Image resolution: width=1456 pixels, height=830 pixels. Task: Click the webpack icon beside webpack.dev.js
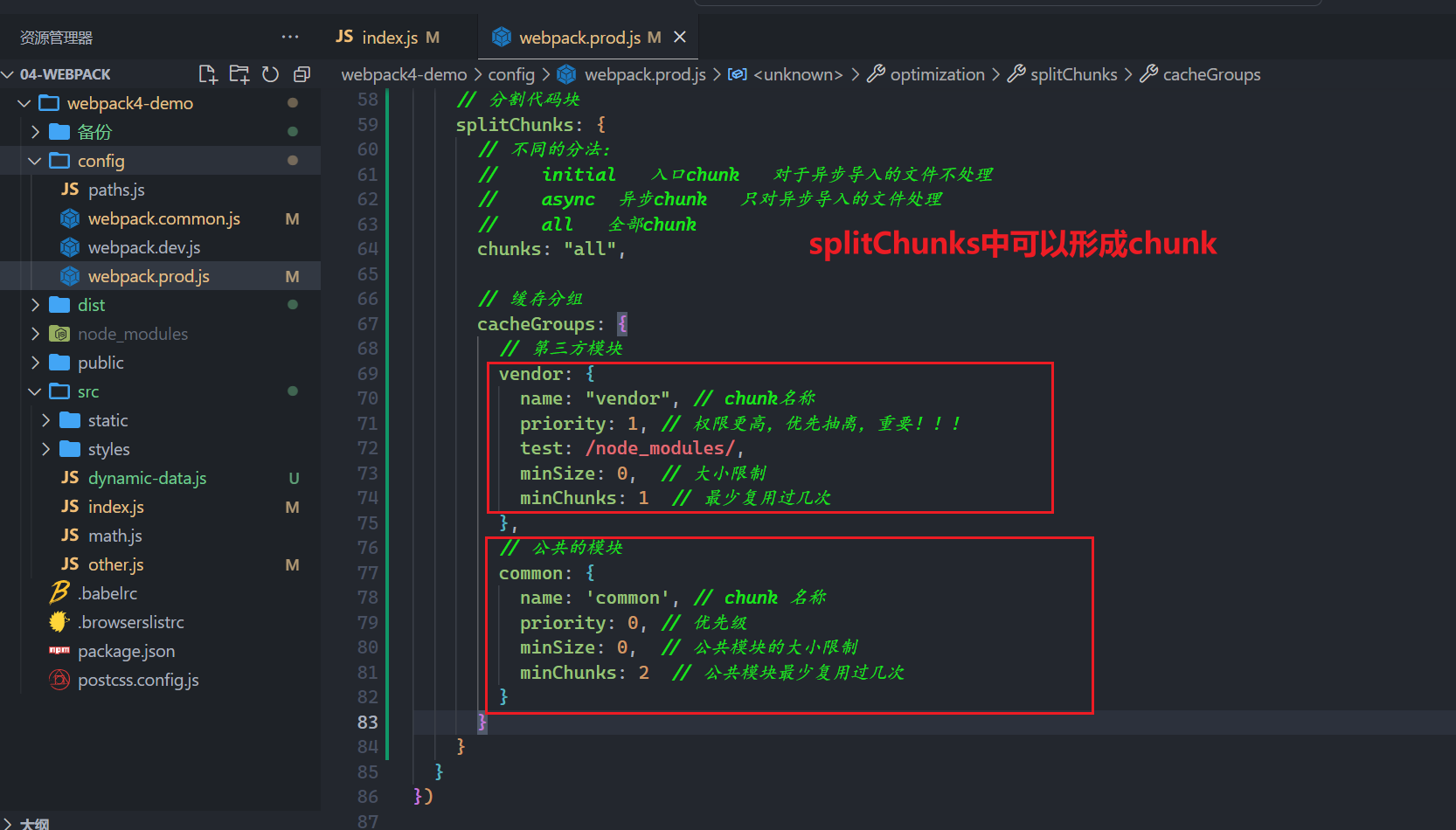click(x=70, y=247)
